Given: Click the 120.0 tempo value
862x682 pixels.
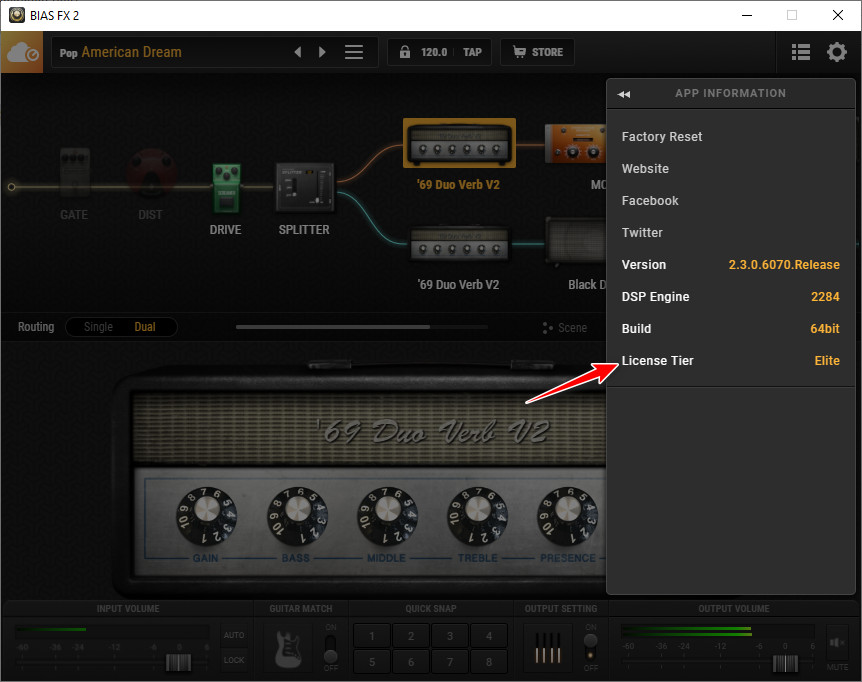Looking at the screenshot, I should click(x=434, y=52).
